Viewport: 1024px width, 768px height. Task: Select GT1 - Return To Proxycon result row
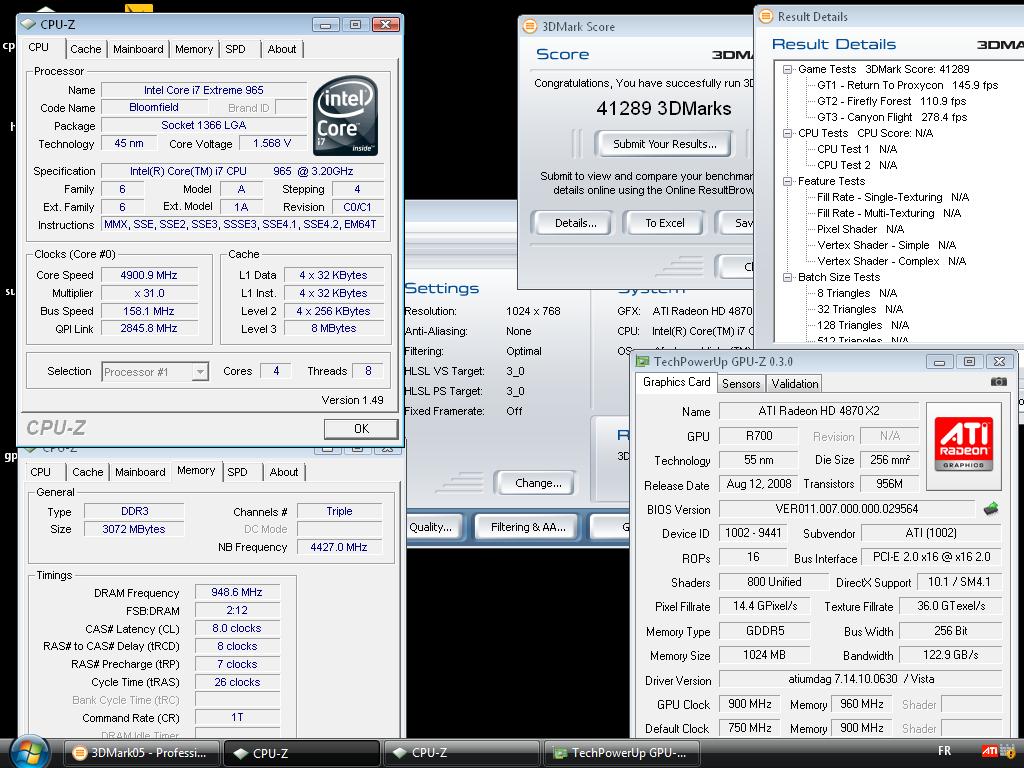[x=908, y=86]
